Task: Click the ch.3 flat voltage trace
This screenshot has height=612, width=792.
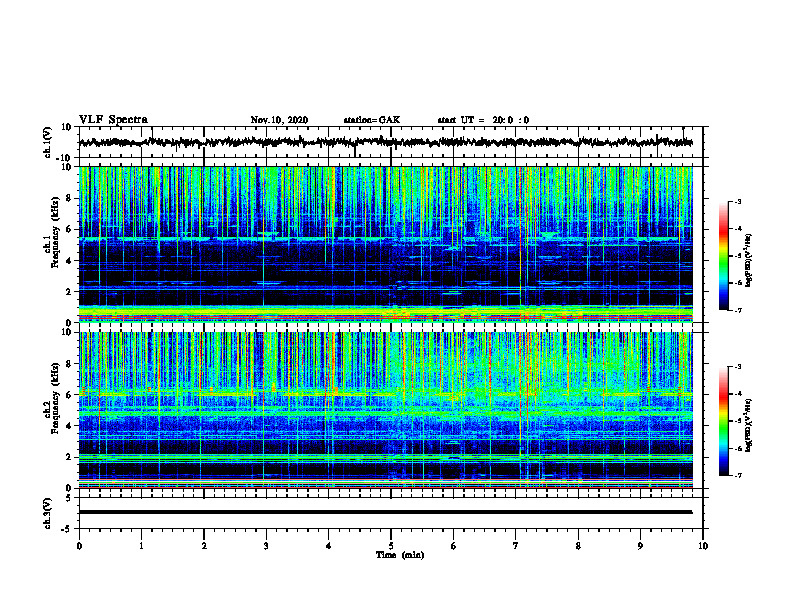Action: click(x=385, y=512)
